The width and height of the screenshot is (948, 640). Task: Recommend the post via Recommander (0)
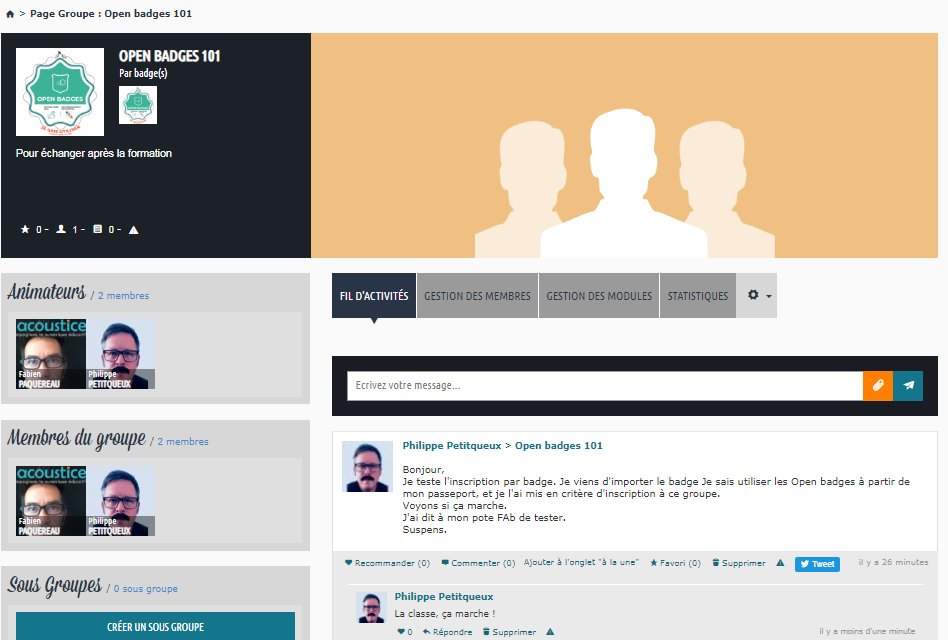point(388,563)
